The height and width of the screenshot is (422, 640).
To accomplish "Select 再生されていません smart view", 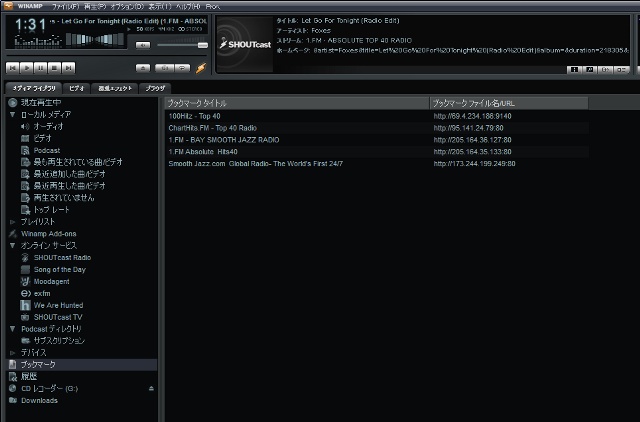I will pos(64,198).
